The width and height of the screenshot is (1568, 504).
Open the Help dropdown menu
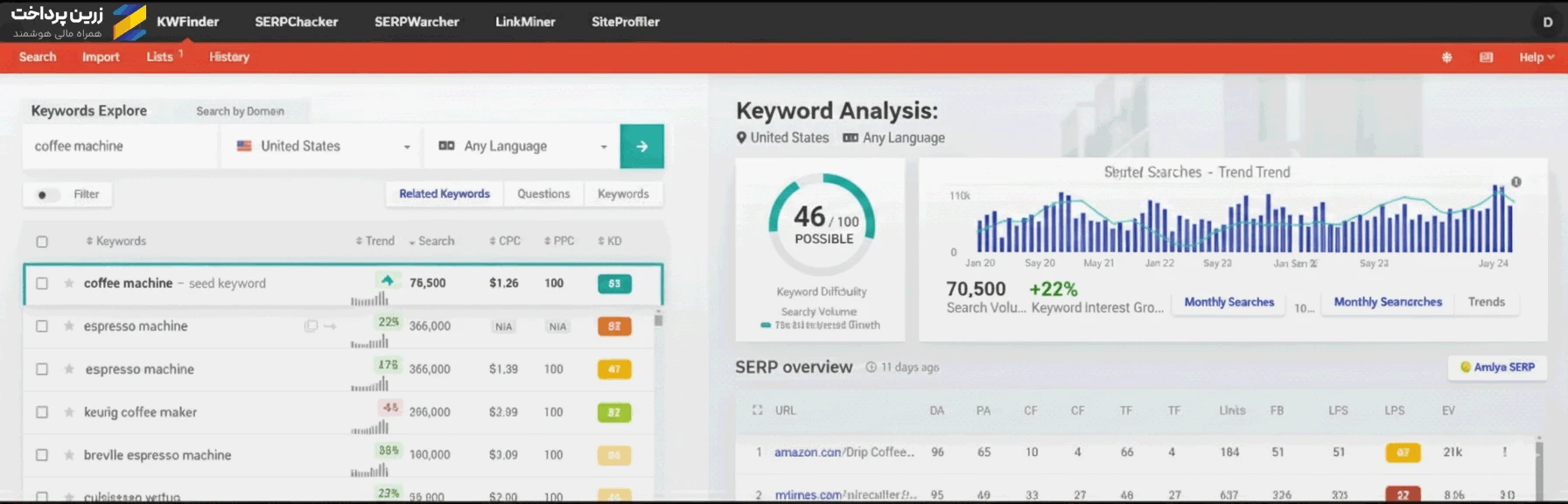1536,57
